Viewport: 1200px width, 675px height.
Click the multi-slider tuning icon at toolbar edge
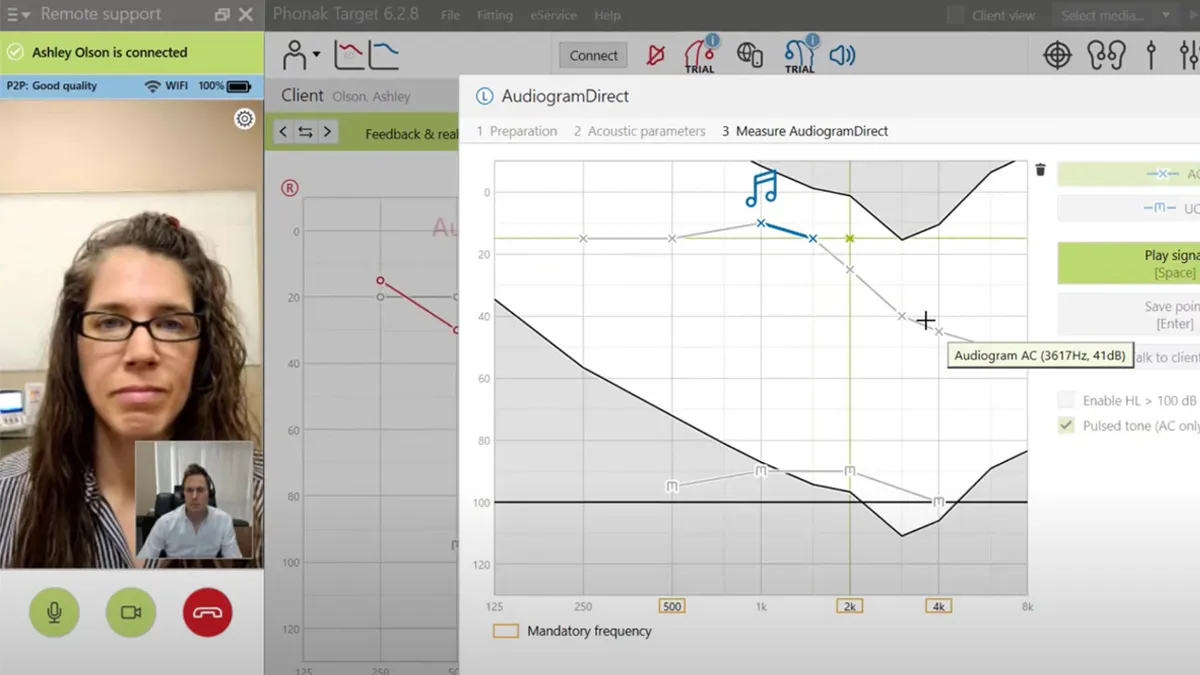click(1189, 55)
